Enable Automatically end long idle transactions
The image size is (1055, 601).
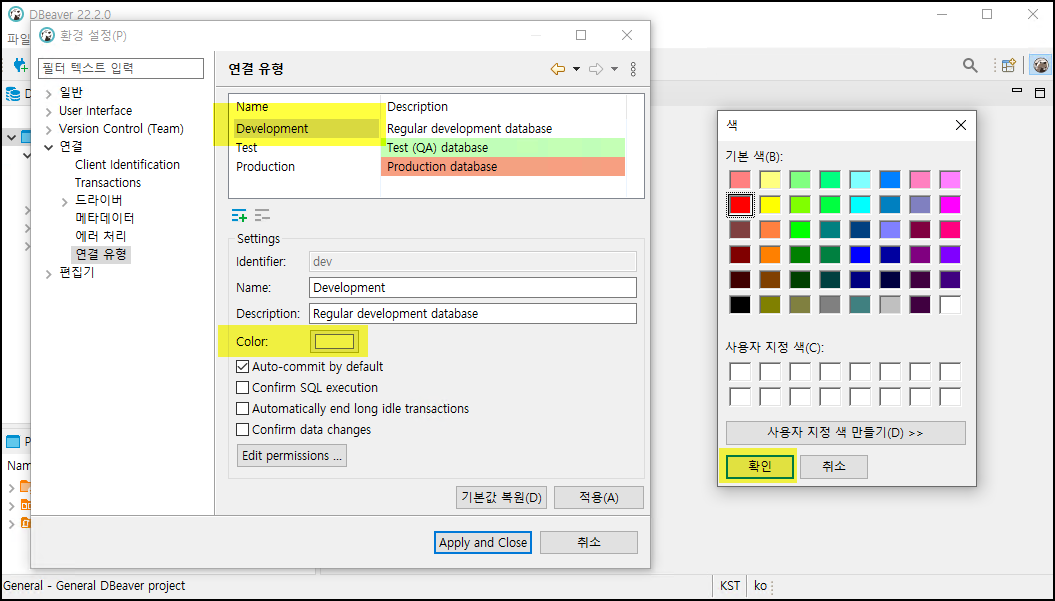[242, 409]
